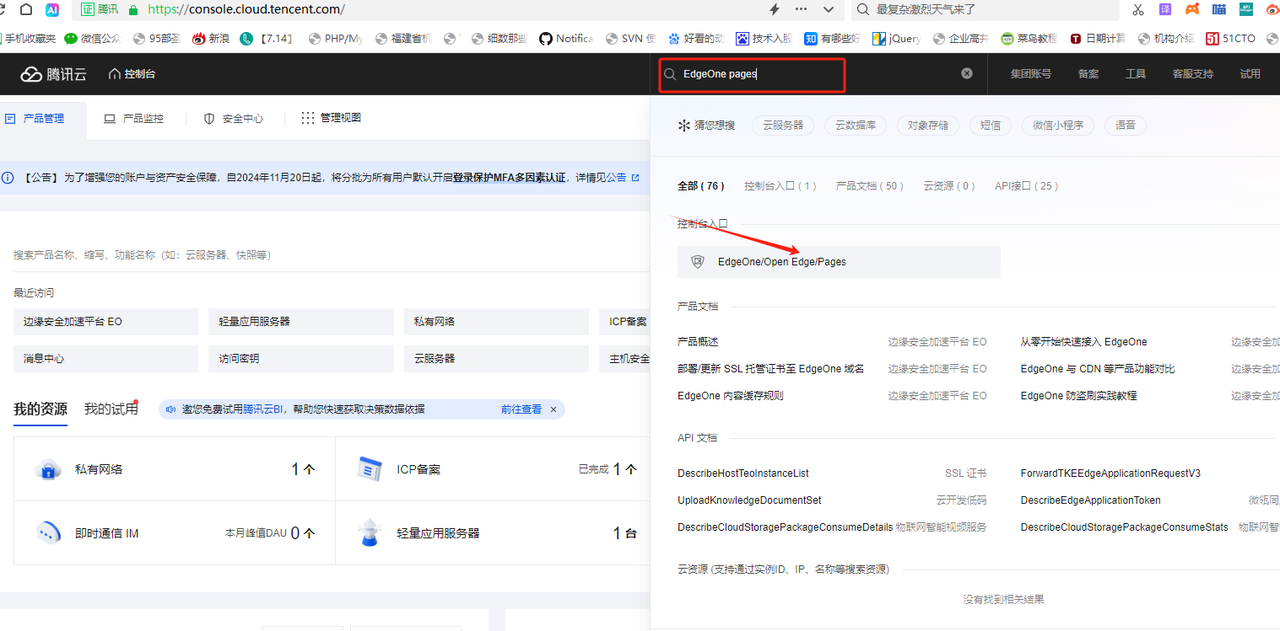Open the UploadKnowledgeDocumentSet API doc
The image size is (1280, 631).
750,500
